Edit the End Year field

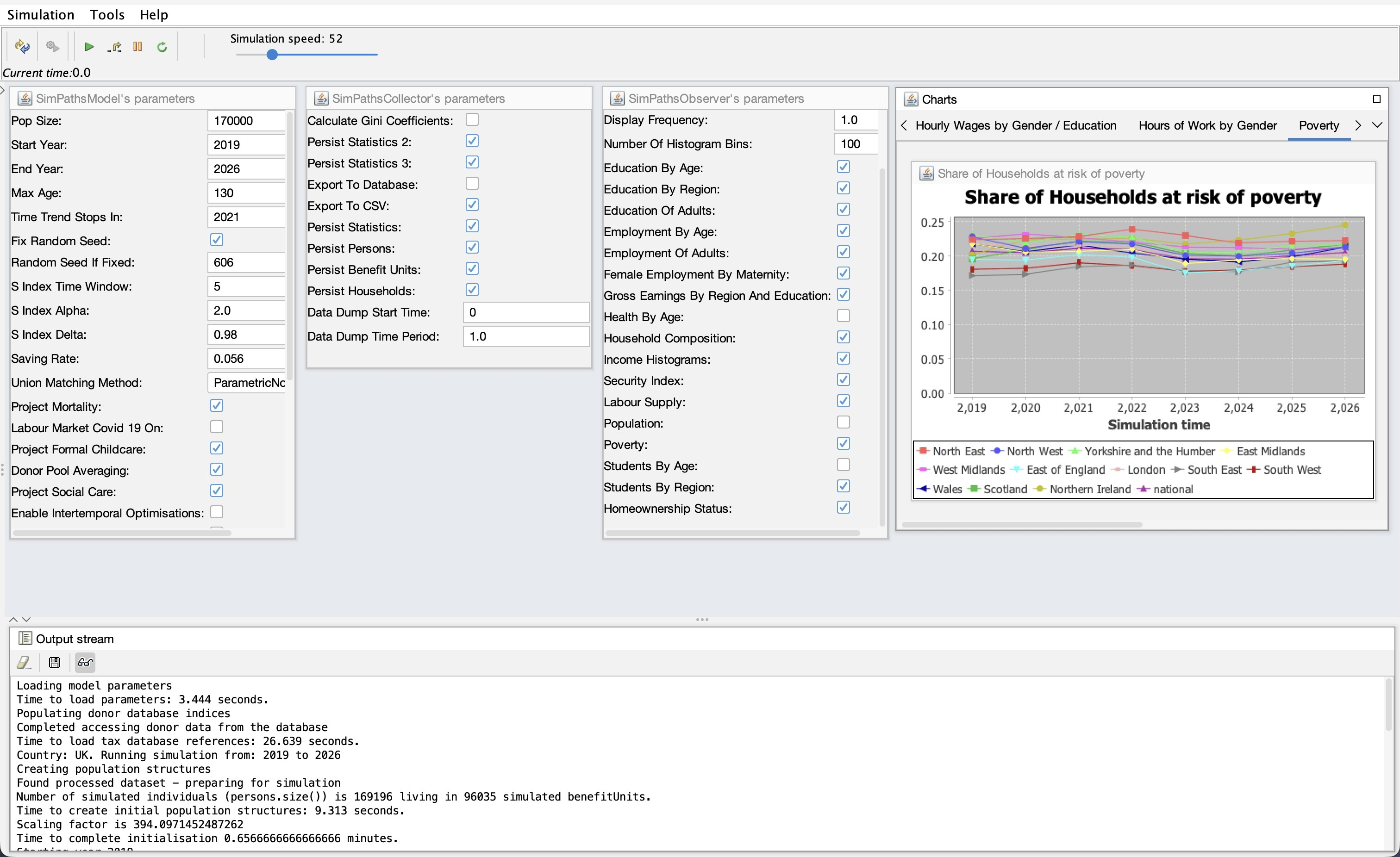pyautogui.click(x=247, y=169)
